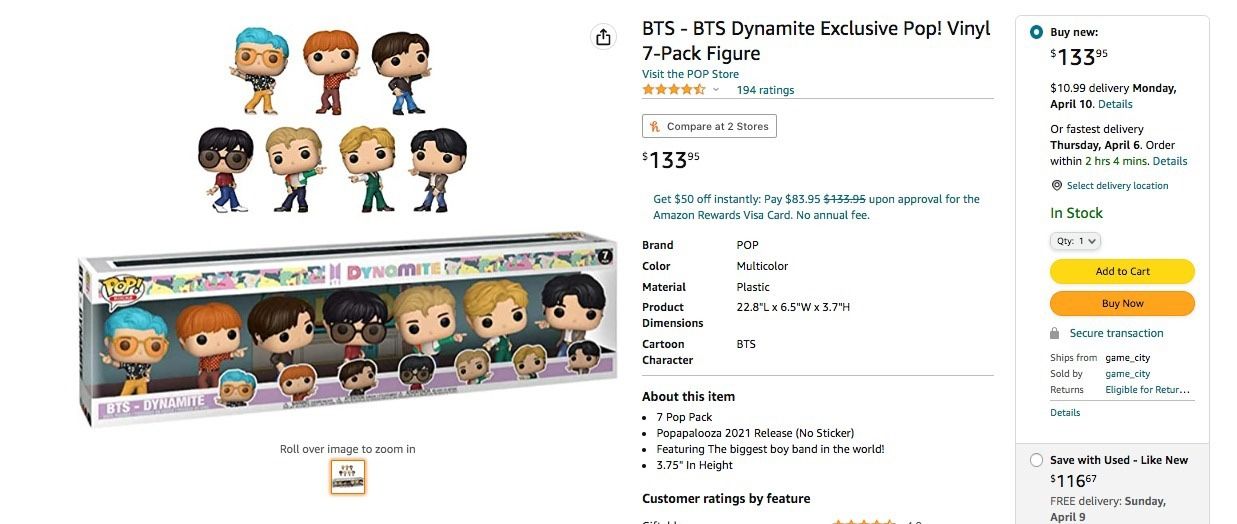Expand the truncated Eligible for Return link
The image size is (1237, 524).
(1147, 390)
